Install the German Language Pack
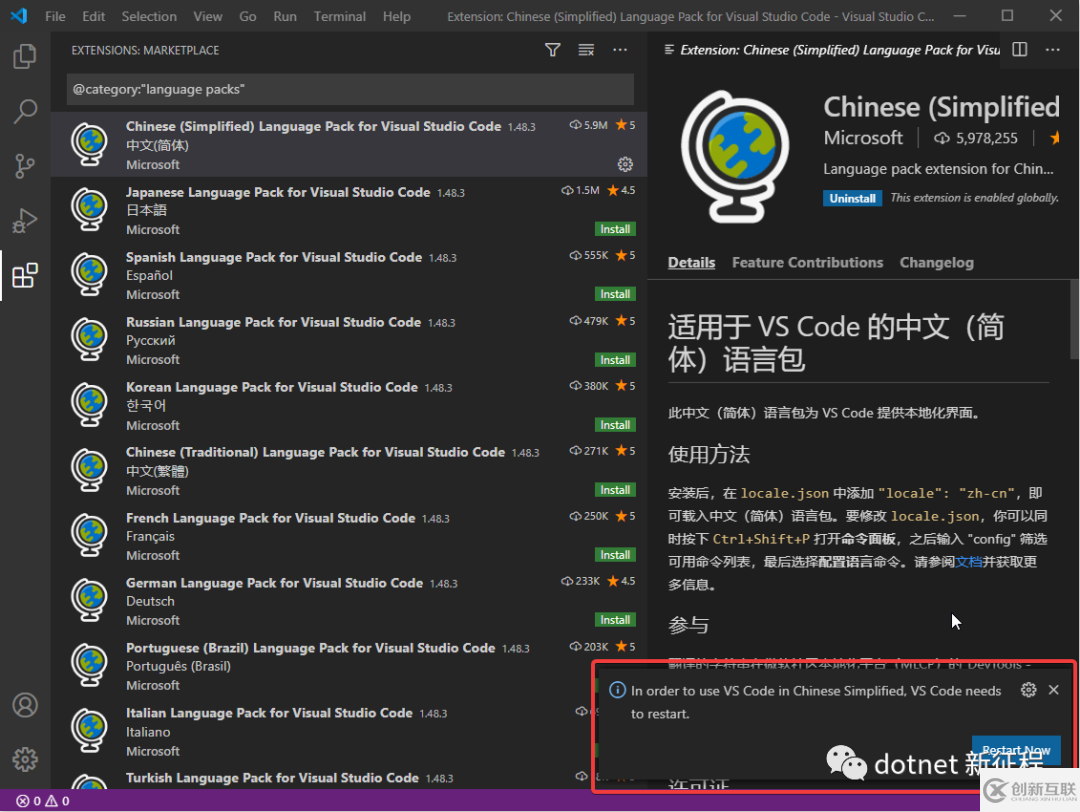 coord(615,620)
